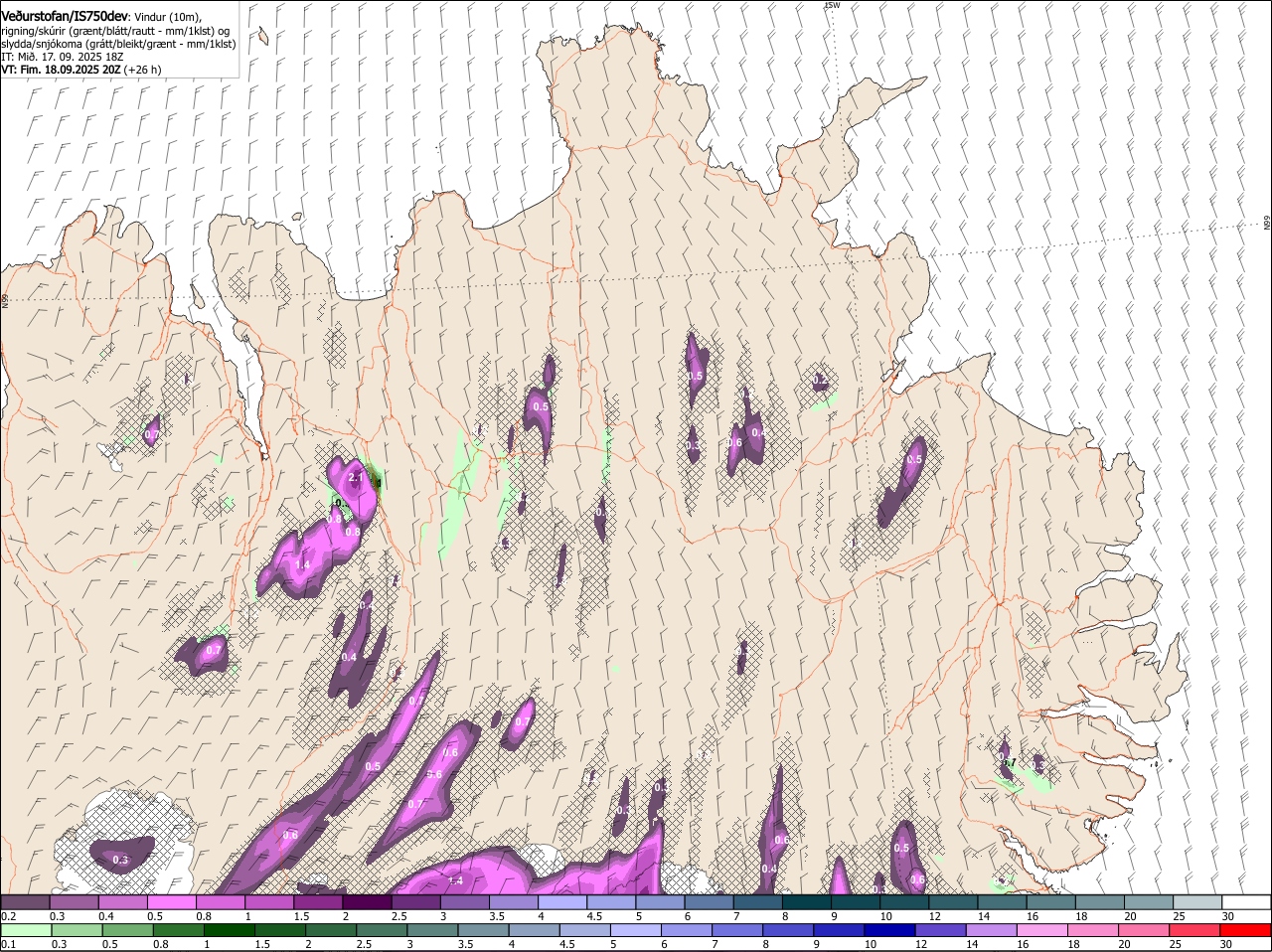Click the bright pink 0.5 swatch in upper legend row

[171, 902]
